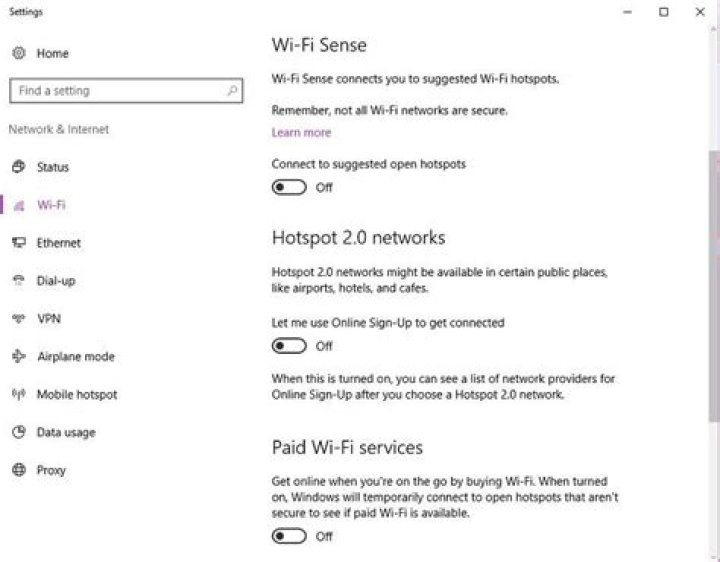Click the VPN icon in sidebar
This screenshot has height=562, width=720.
pyautogui.click(x=18, y=319)
